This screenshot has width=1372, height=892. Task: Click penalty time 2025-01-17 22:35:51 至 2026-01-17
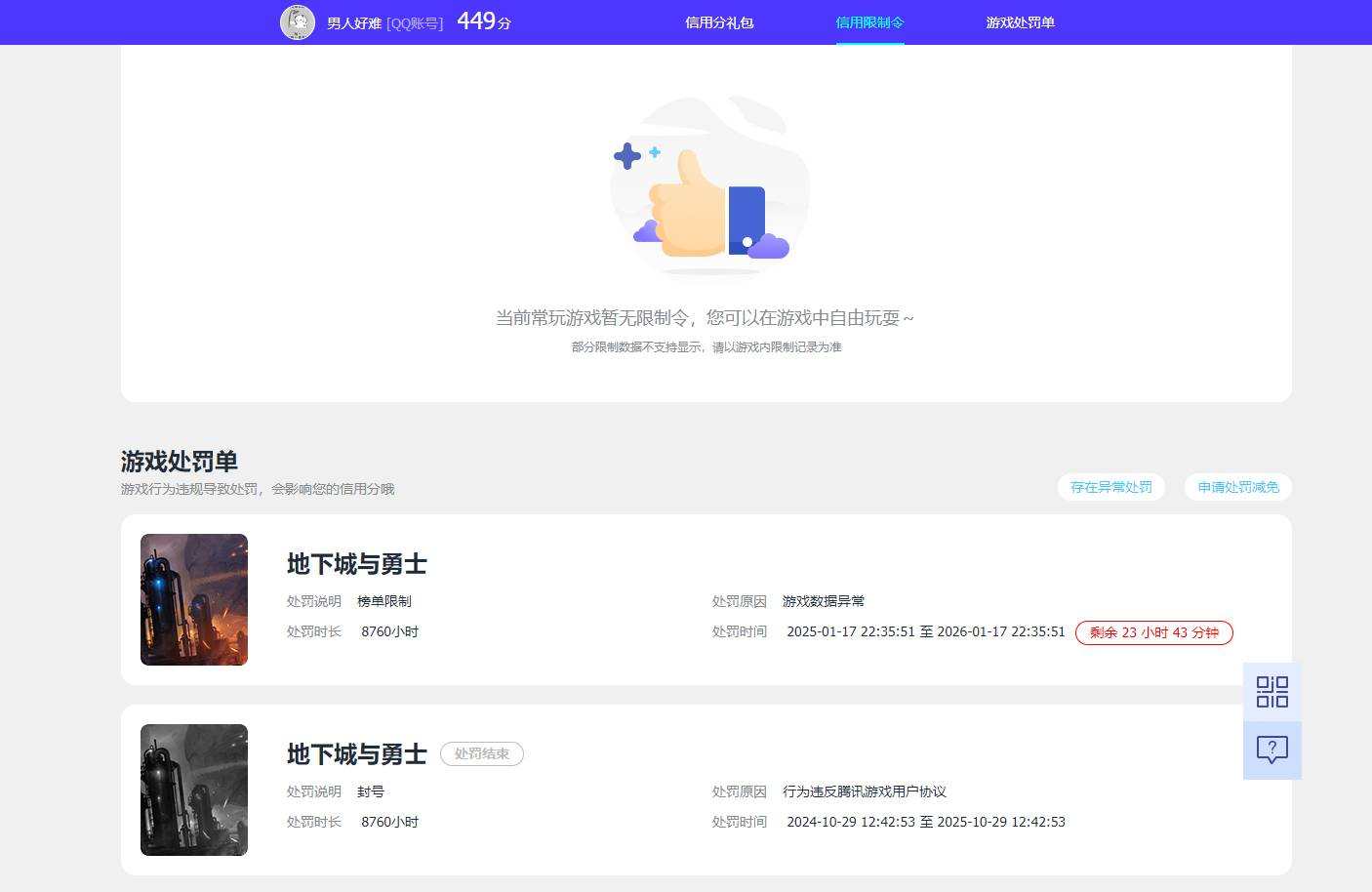click(x=926, y=631)
